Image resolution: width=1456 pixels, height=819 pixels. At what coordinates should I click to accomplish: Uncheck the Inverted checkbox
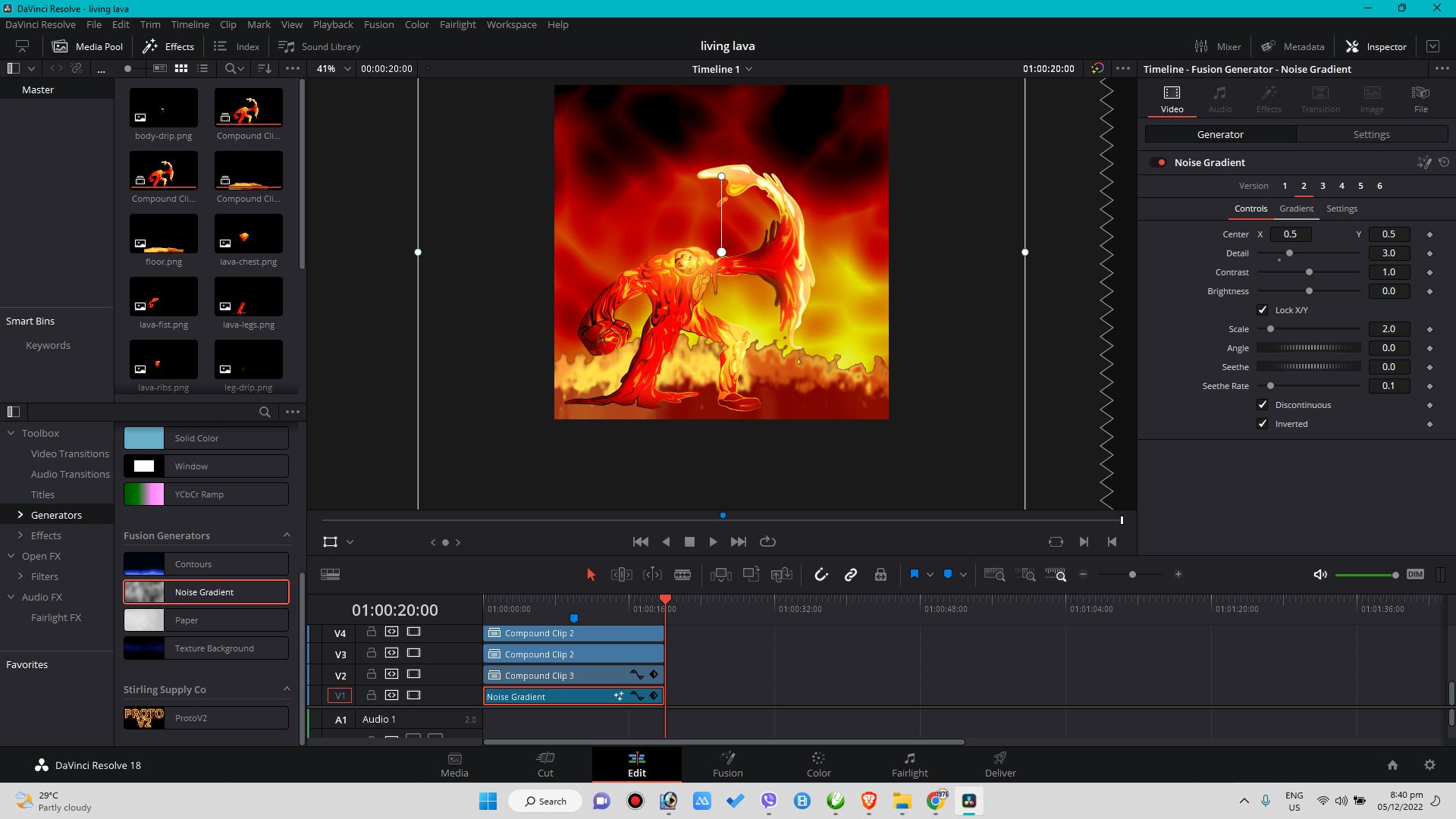tap(1263, 424)
